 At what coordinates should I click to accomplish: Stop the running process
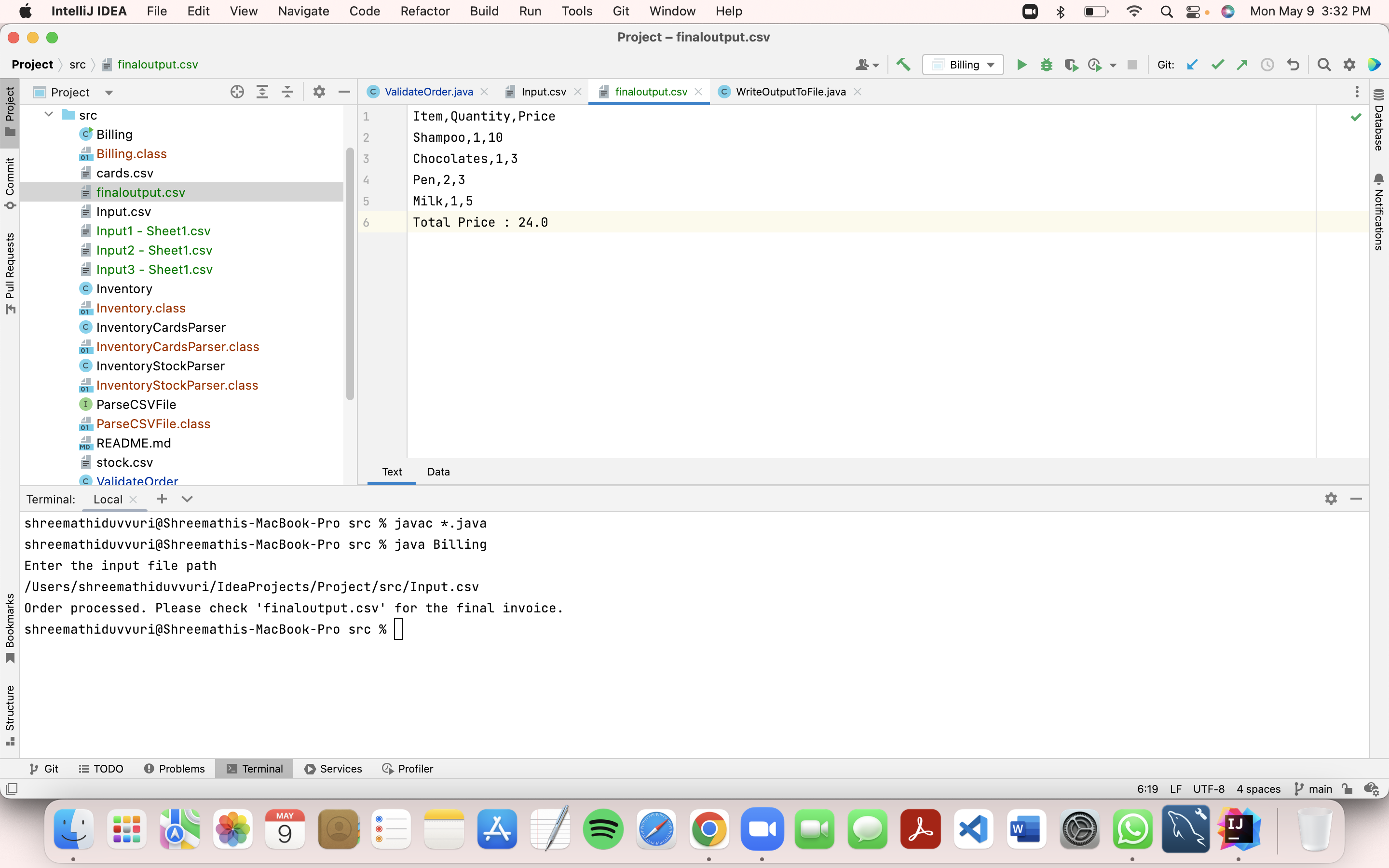pos(1132,65)
